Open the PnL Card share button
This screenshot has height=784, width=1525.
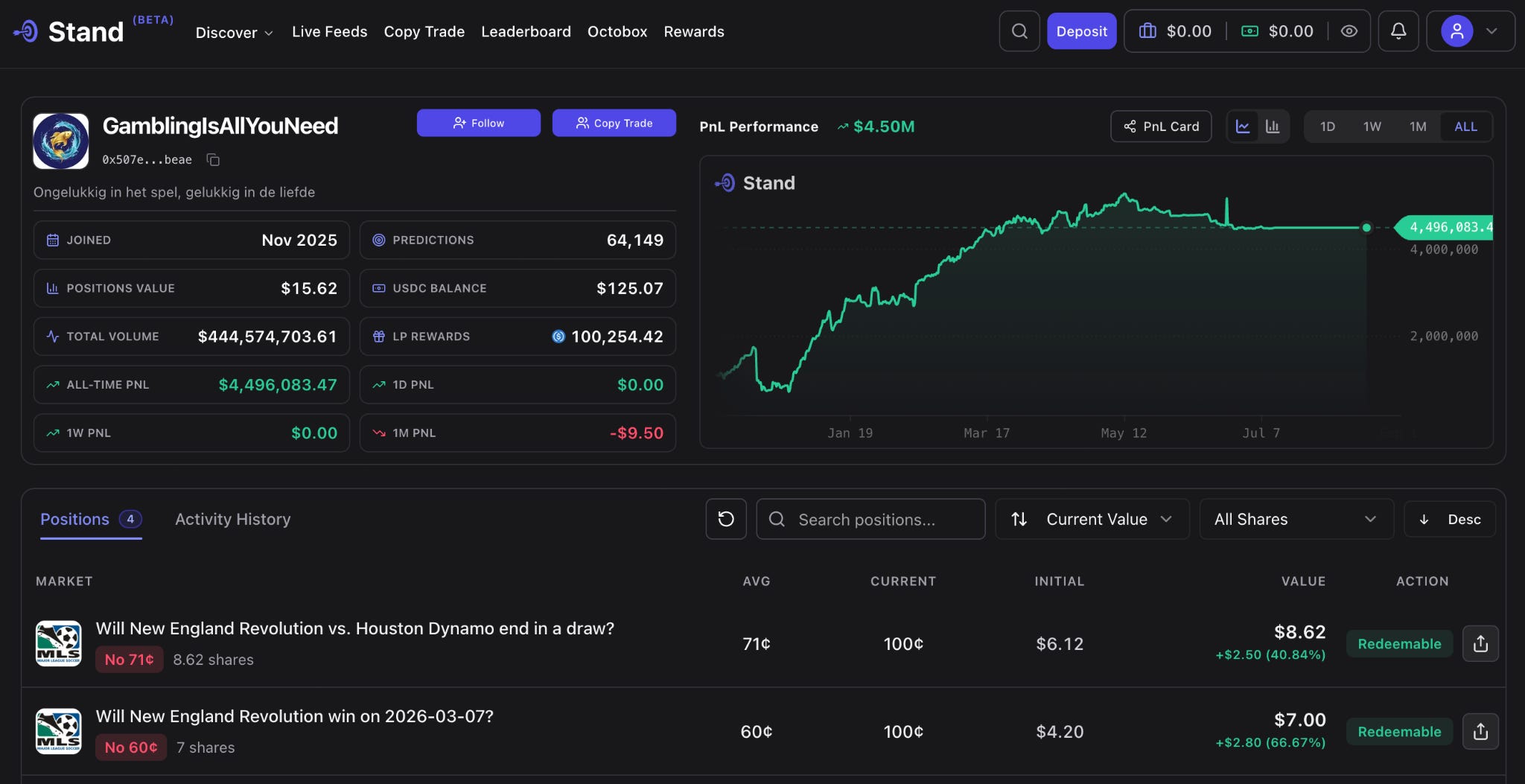[1161, 127]
